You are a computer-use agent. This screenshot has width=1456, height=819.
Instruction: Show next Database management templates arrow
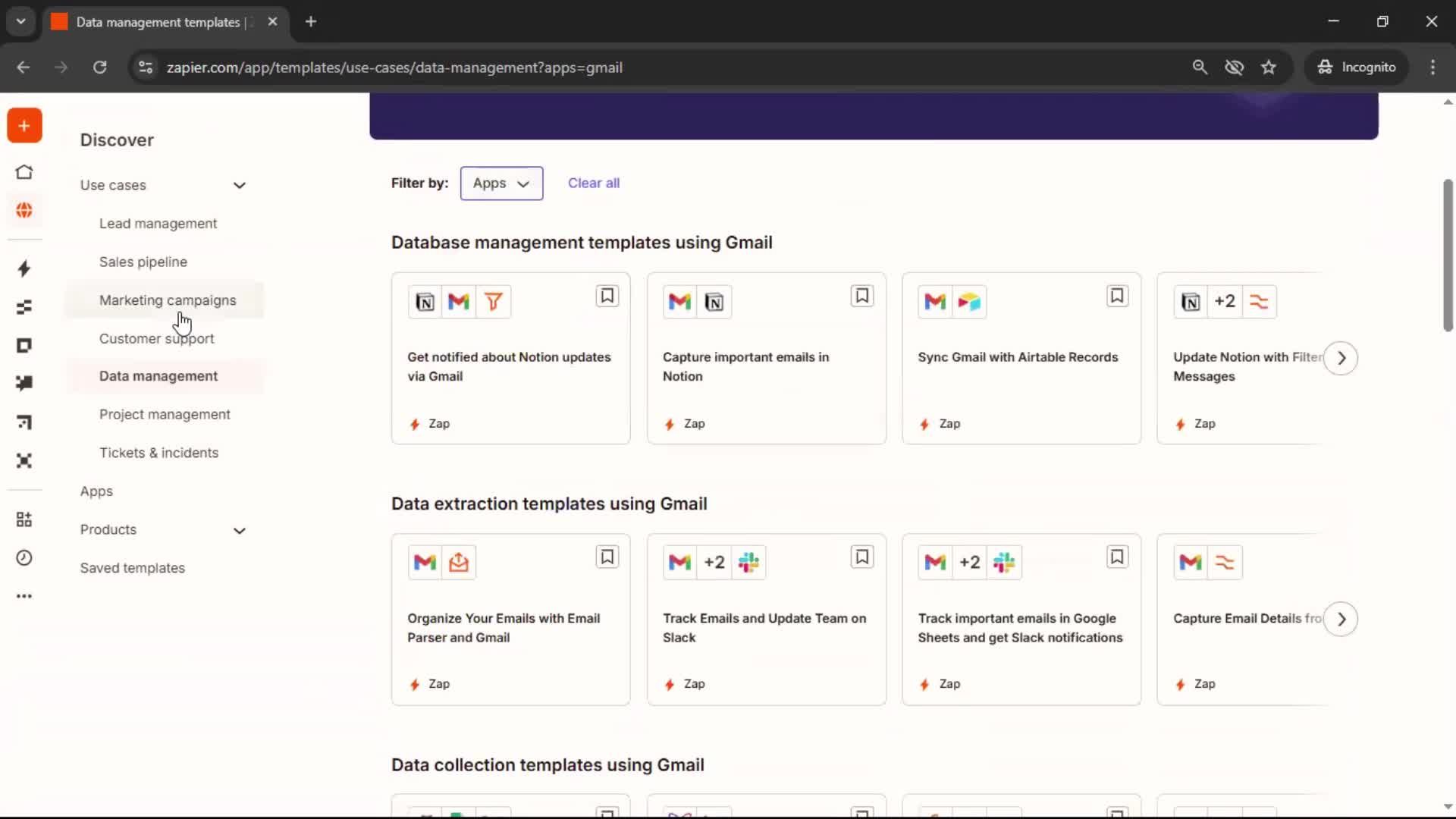[x=1341, y=358]
